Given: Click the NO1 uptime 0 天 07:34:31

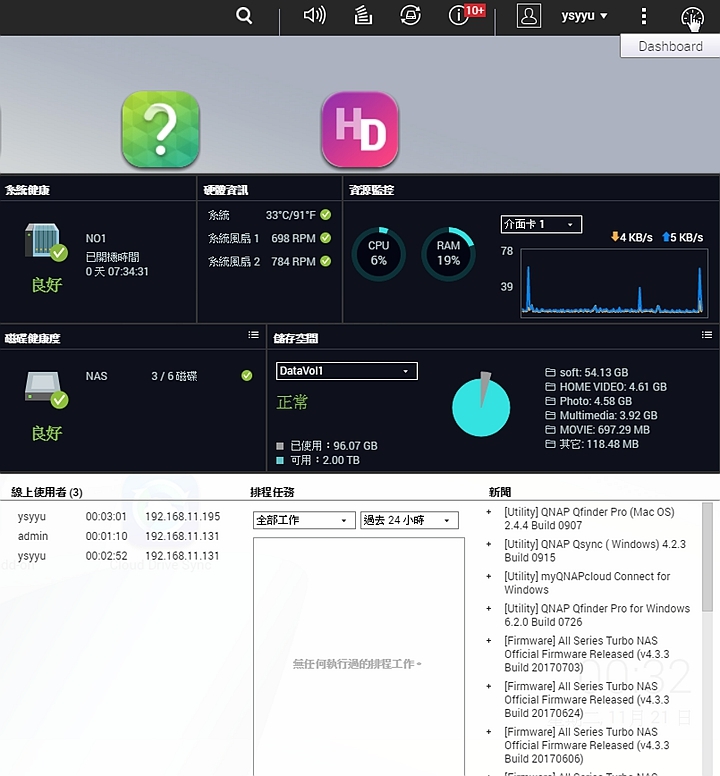Looking at the screenshot, I should click(x=117, y=271).
